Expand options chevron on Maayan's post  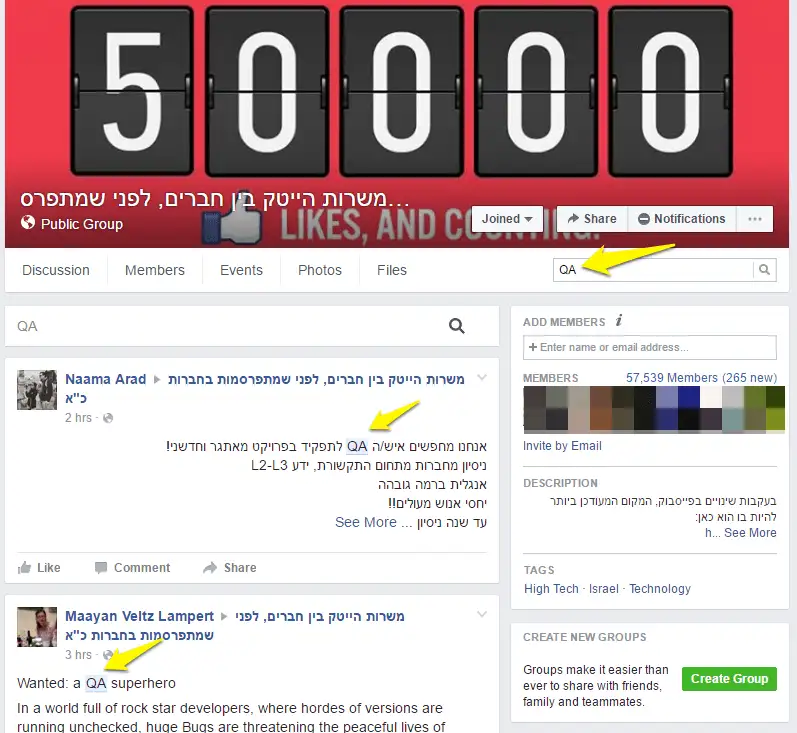pos(482,614)
